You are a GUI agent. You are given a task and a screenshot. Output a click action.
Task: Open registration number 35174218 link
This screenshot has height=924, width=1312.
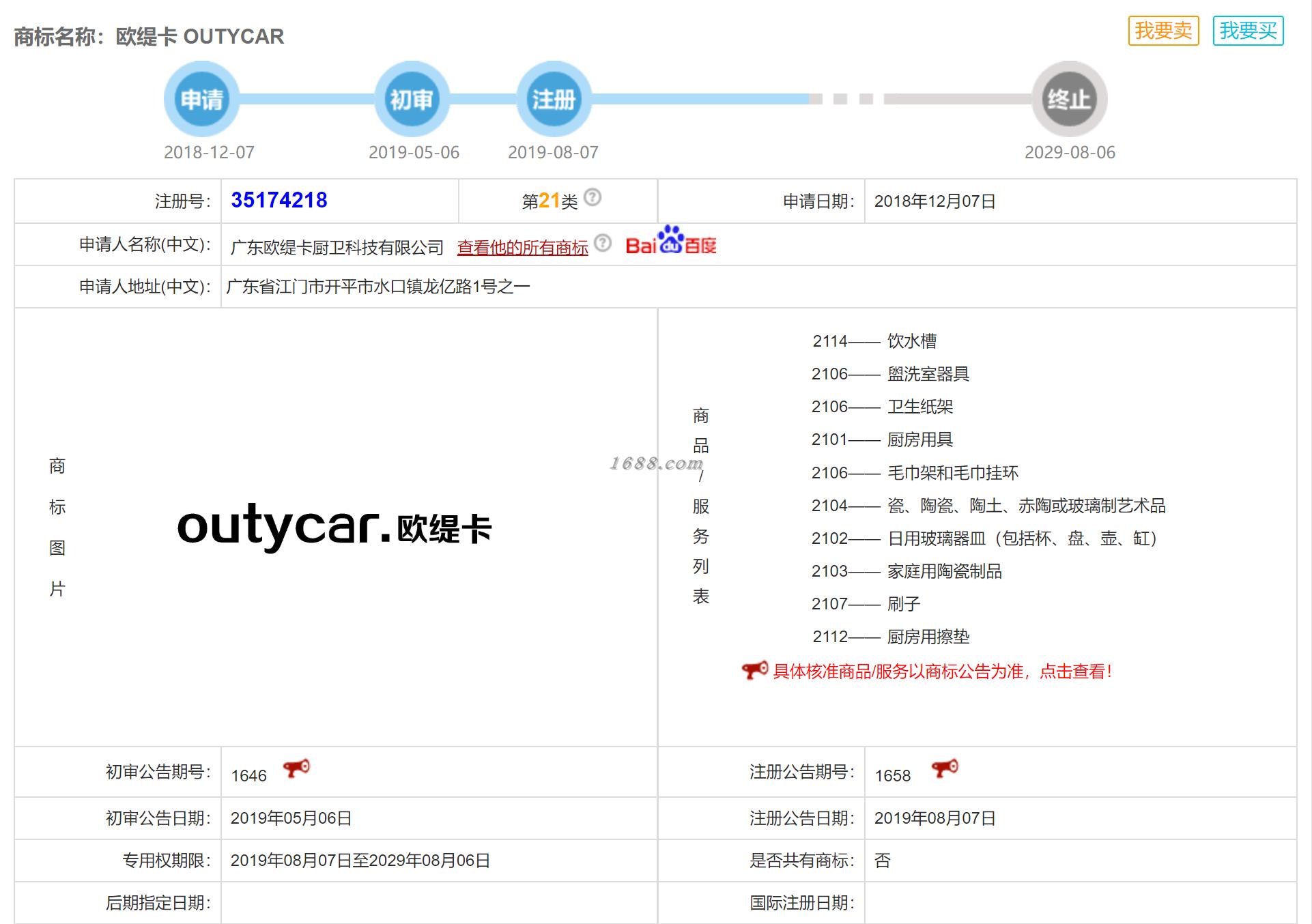(x=279, y=200)
